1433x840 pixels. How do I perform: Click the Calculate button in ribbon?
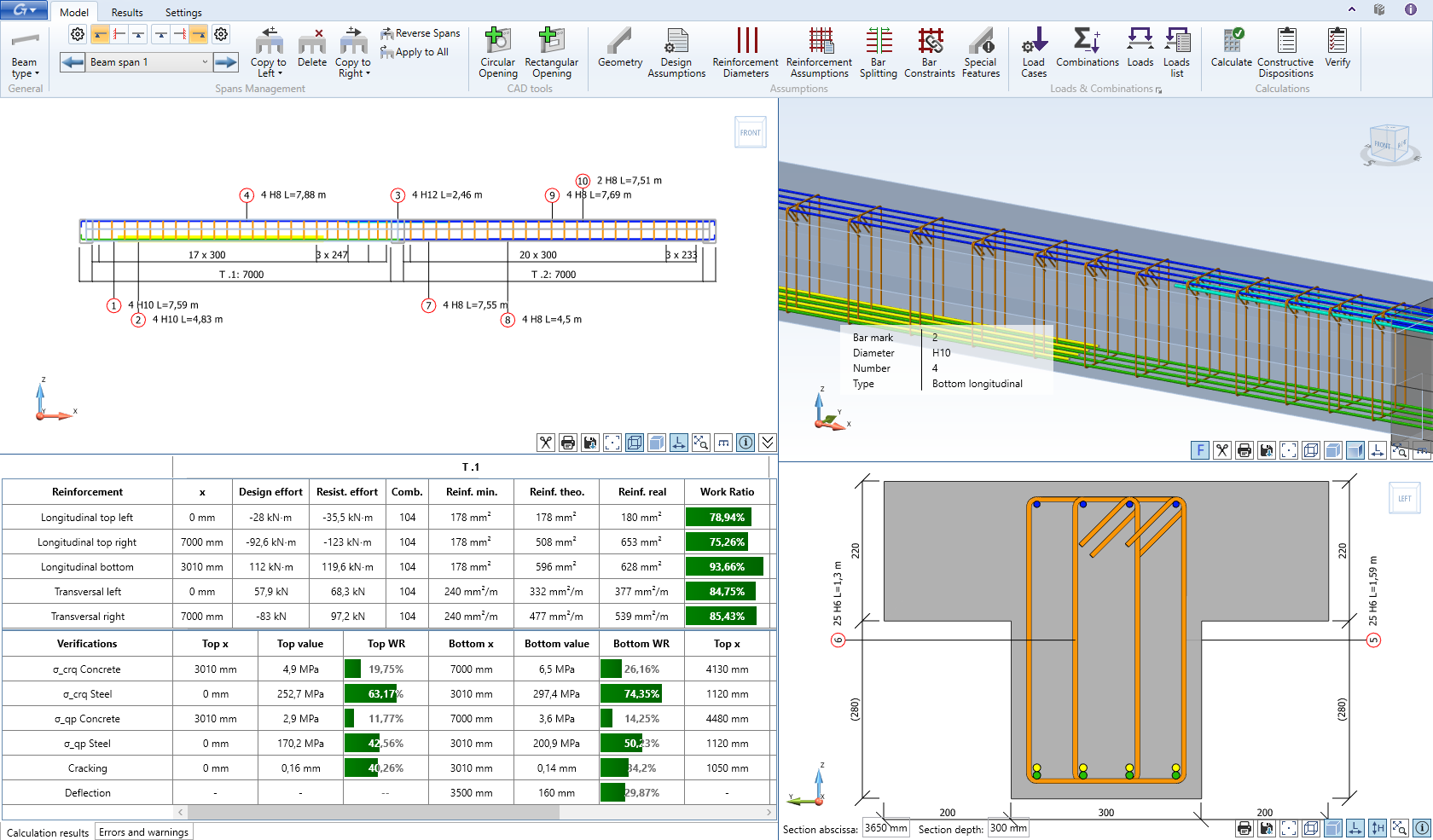[1231, 48]
